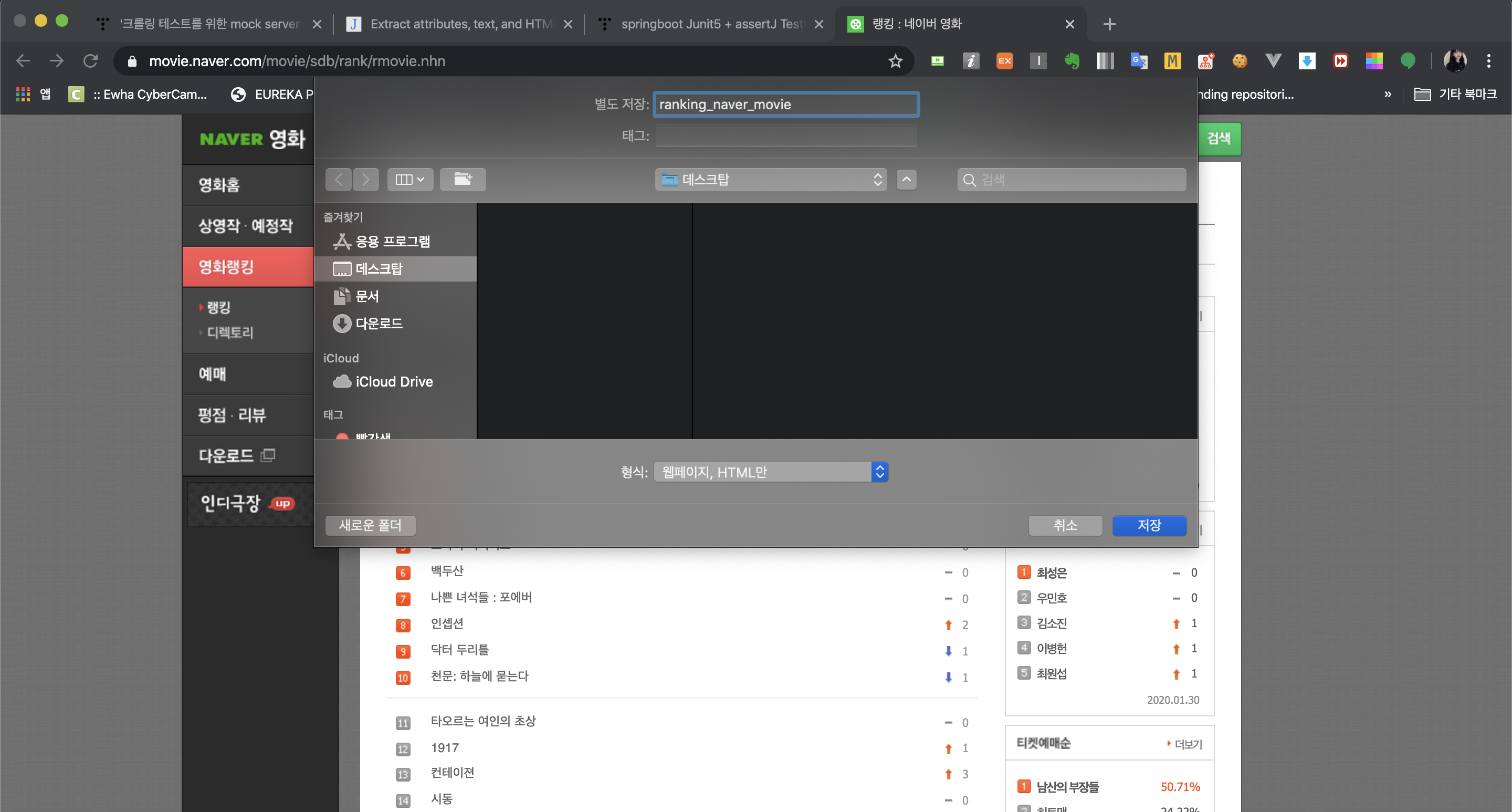Open the Extract attributes, text tab
1512x812 pixels.
point(460,24)
